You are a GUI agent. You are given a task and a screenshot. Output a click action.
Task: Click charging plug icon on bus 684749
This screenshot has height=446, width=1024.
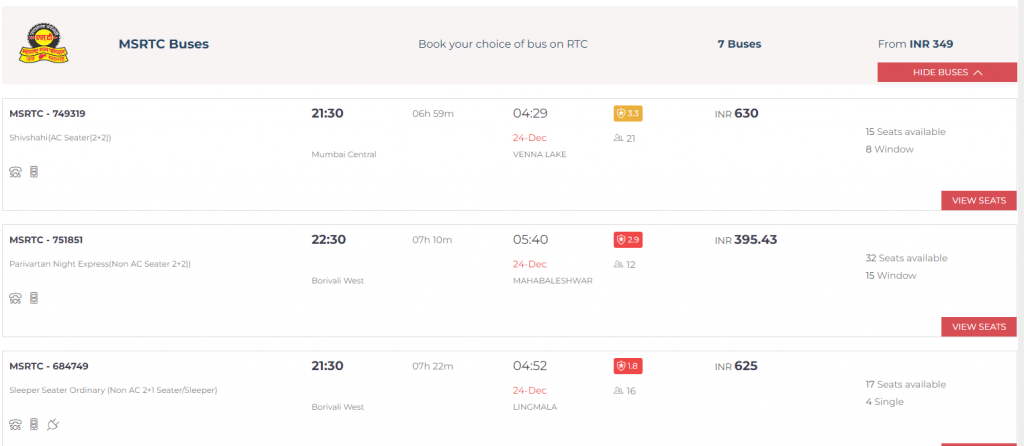53,424
